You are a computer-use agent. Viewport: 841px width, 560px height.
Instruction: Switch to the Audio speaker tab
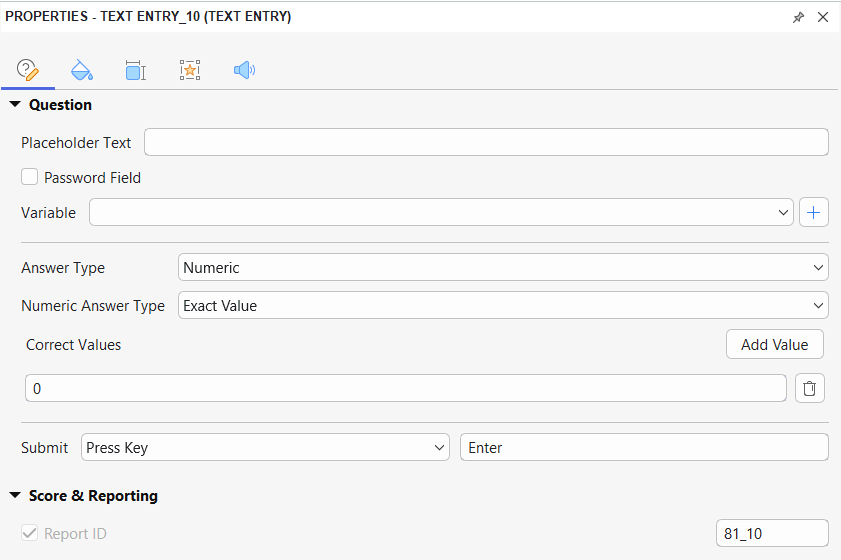[x=244, y=70]
